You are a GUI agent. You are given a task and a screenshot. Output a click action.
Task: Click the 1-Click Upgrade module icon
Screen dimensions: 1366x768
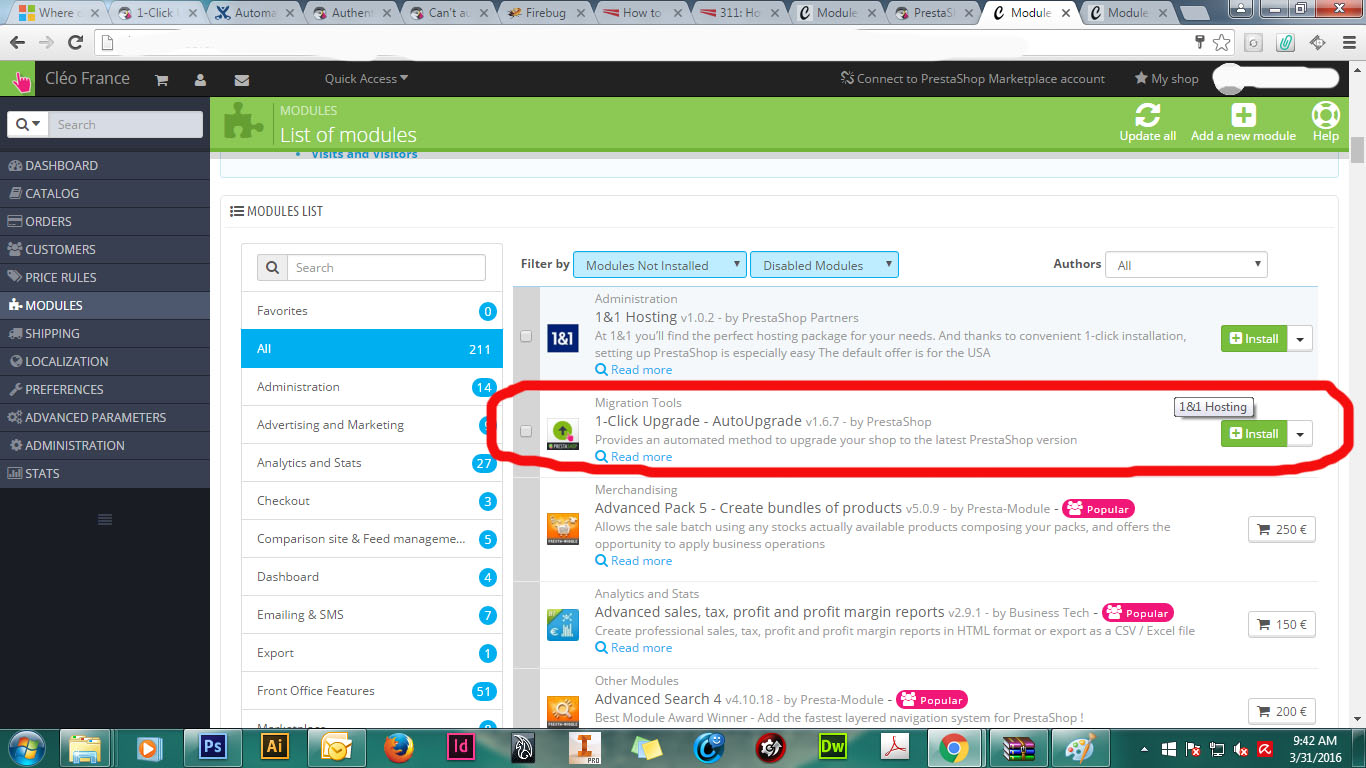(563, 432)
